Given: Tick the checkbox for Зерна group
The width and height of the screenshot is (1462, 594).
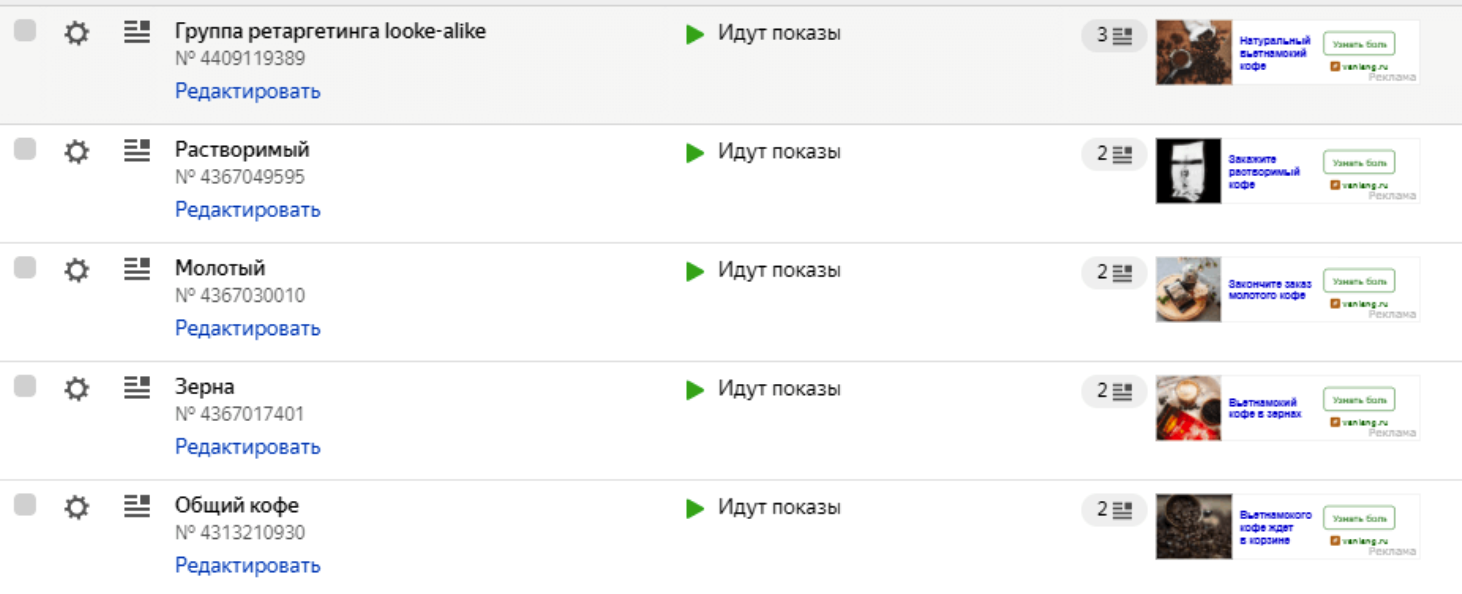Looking at the screenshot, I should [25, 386].
